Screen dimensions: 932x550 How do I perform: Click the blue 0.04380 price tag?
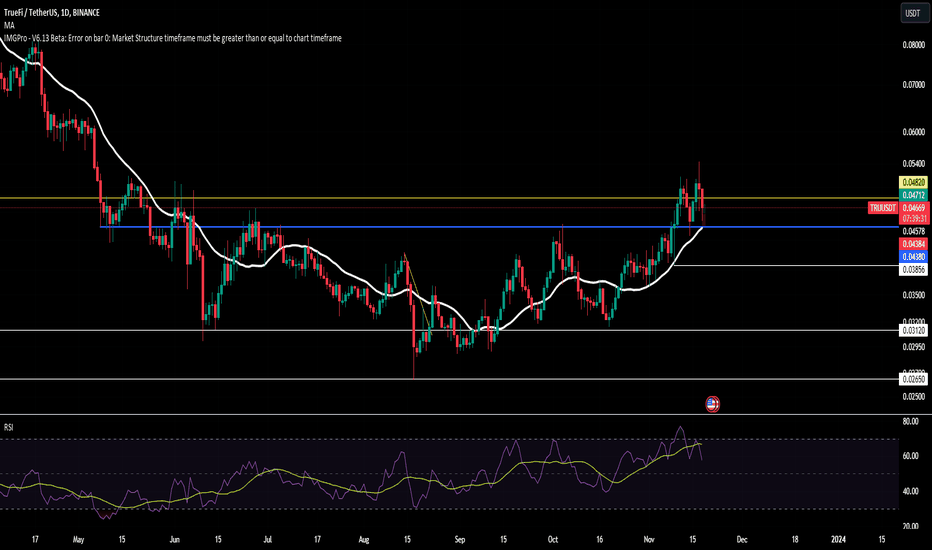[913, 257]
